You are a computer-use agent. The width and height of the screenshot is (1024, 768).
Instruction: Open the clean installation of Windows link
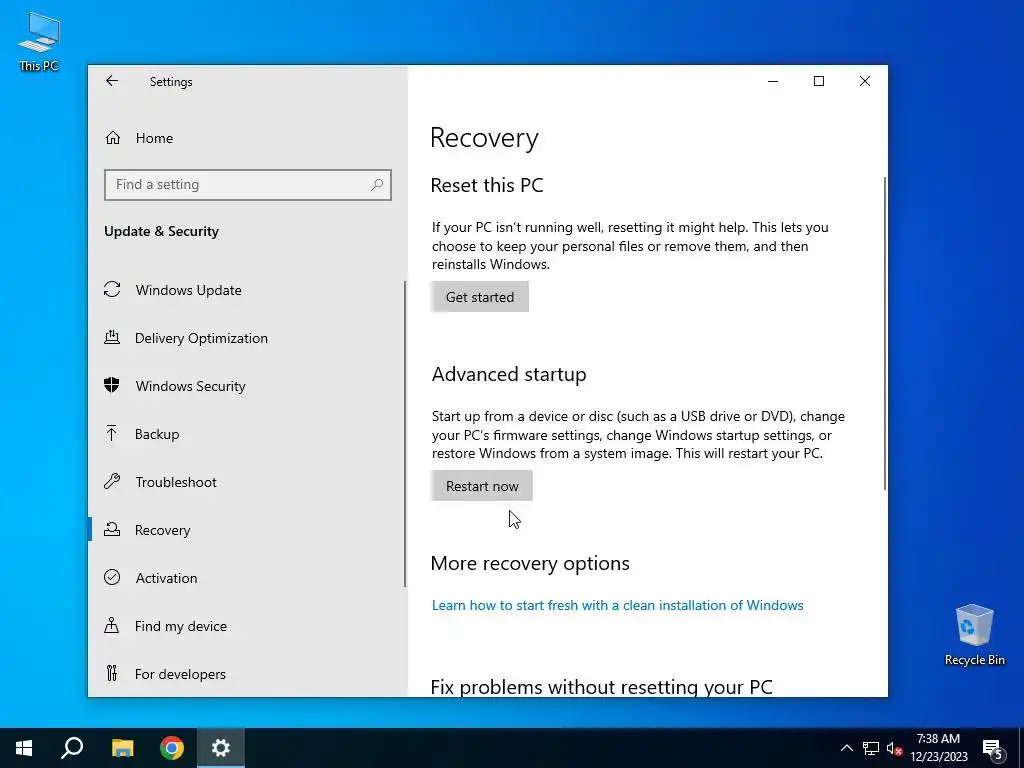pyautogui.click(x=617, y=605)
